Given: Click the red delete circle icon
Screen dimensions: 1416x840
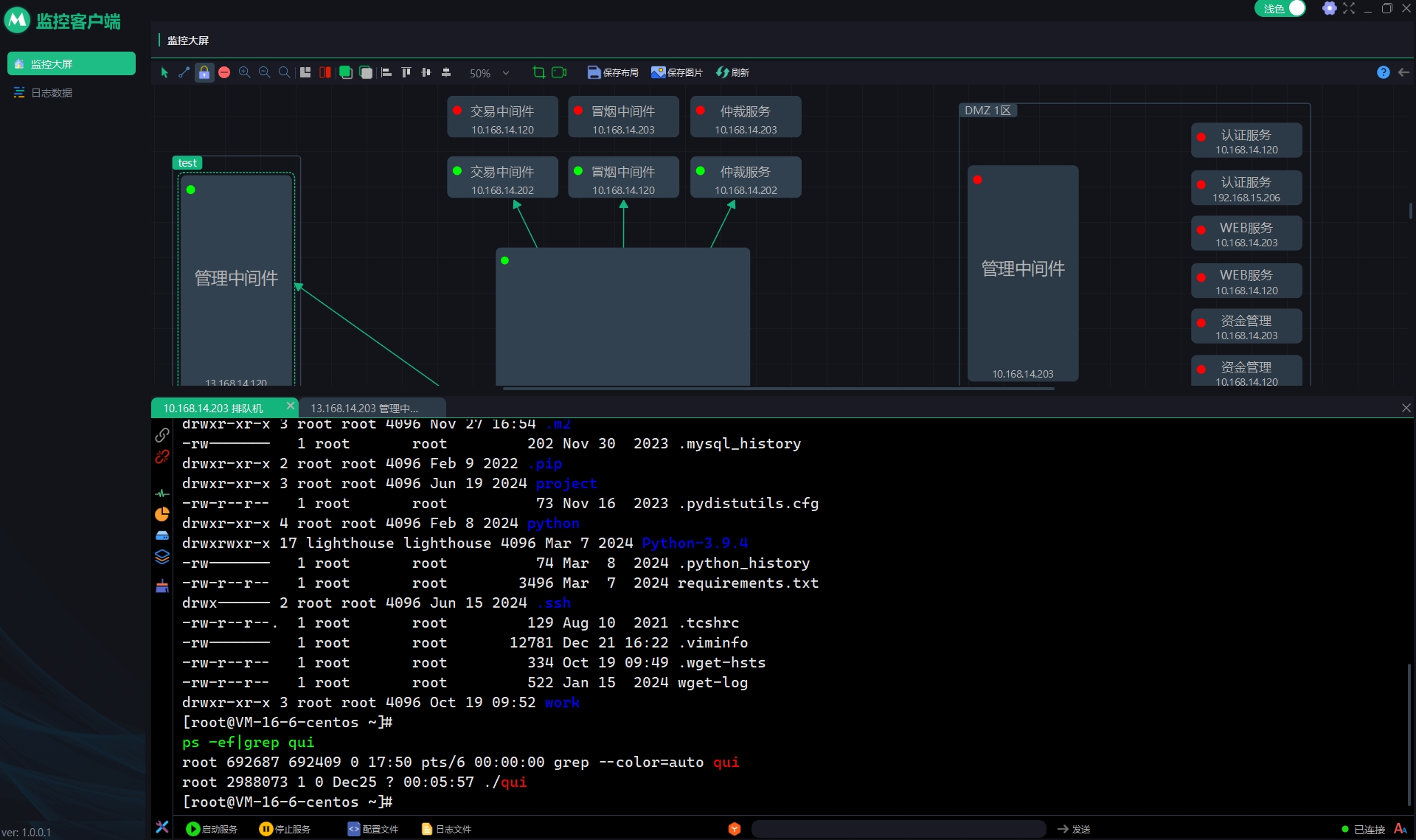Looking at the screenshot, I should pos(224,72).
